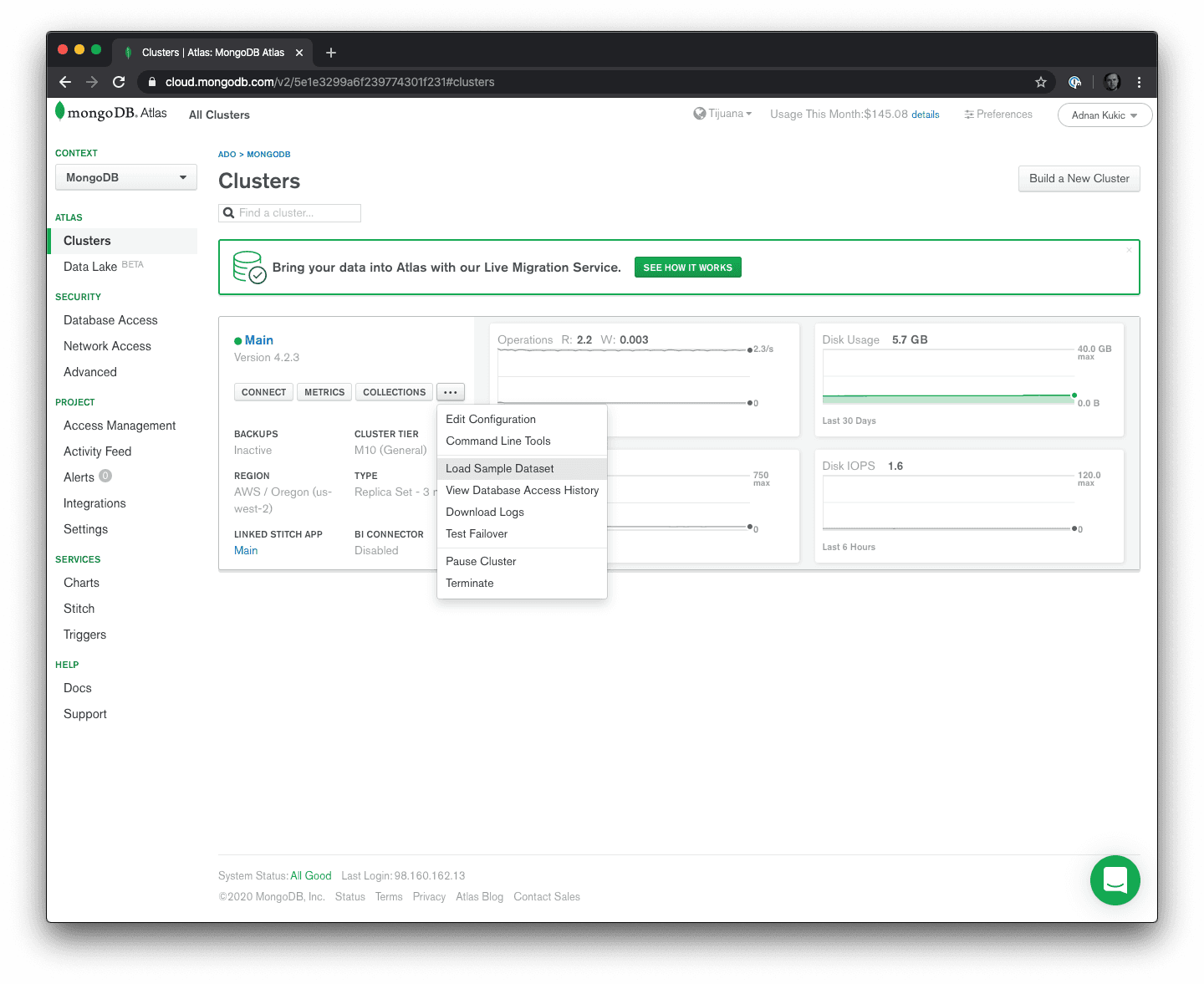Dismiss the Live Migration banner
Screen dimensions: 1204x984
pos(1129,250)
